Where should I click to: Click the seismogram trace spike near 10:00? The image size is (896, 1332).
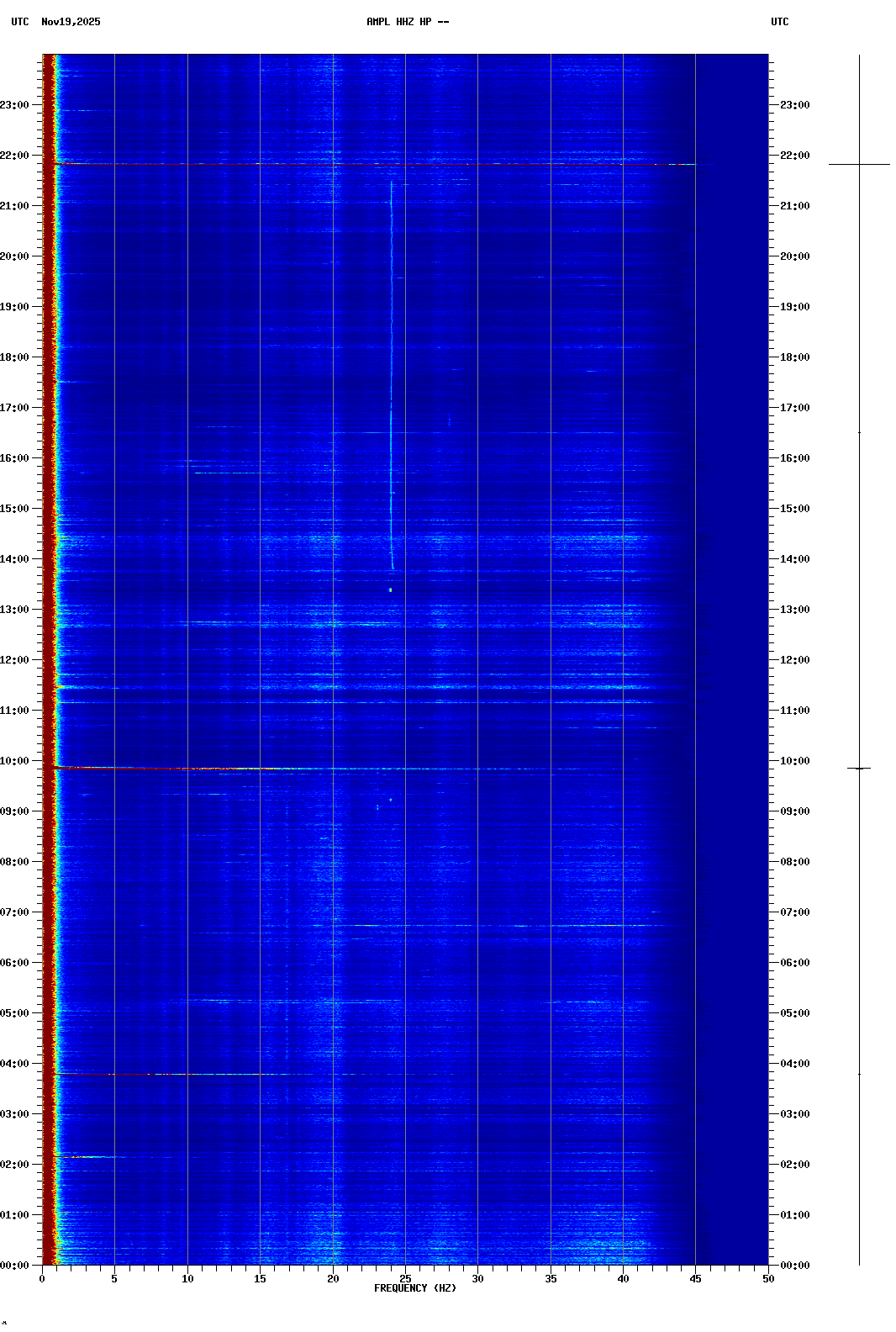(x=859, y=768)
